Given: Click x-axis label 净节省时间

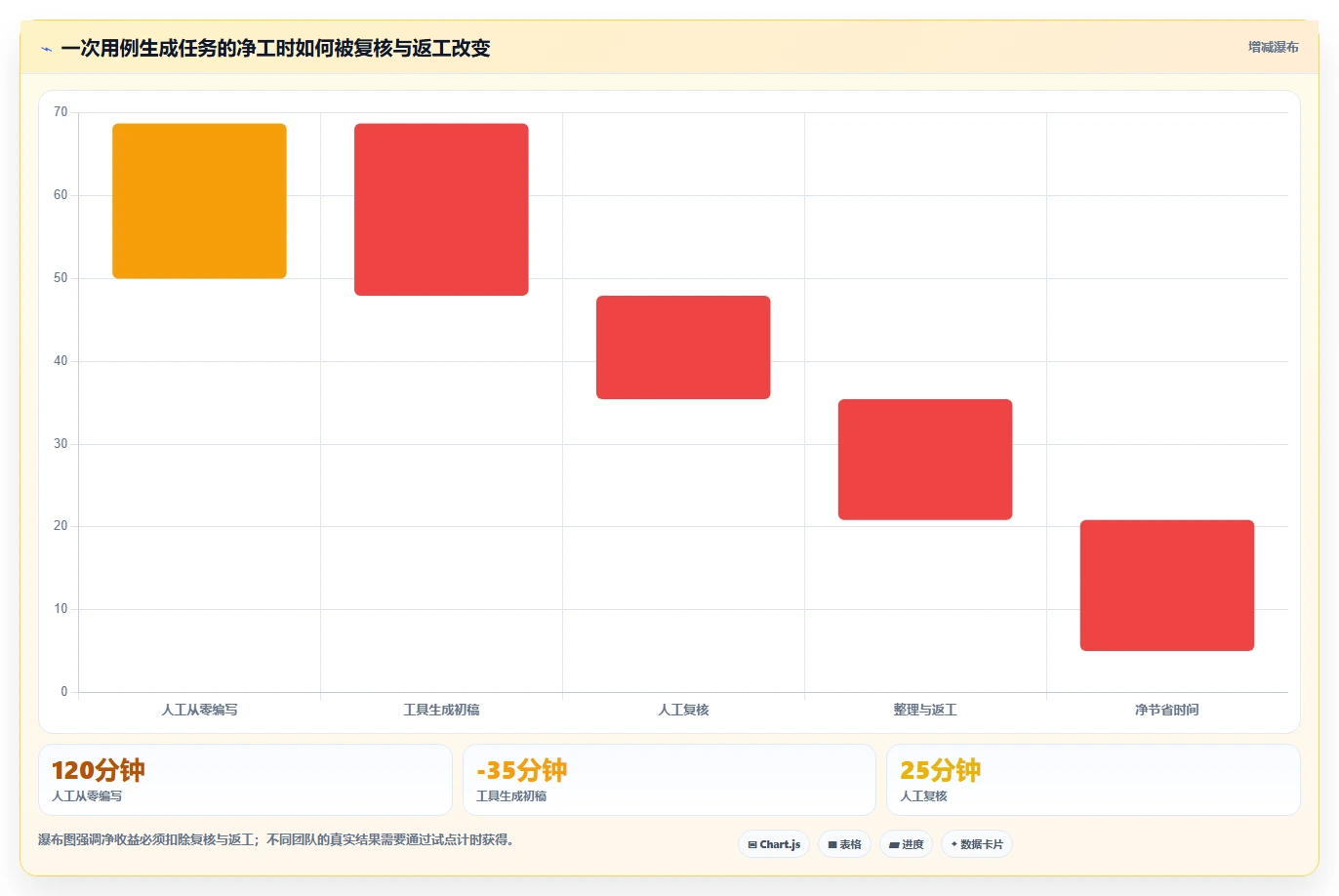Looking at the screenshot, I should coord(1167,710).
